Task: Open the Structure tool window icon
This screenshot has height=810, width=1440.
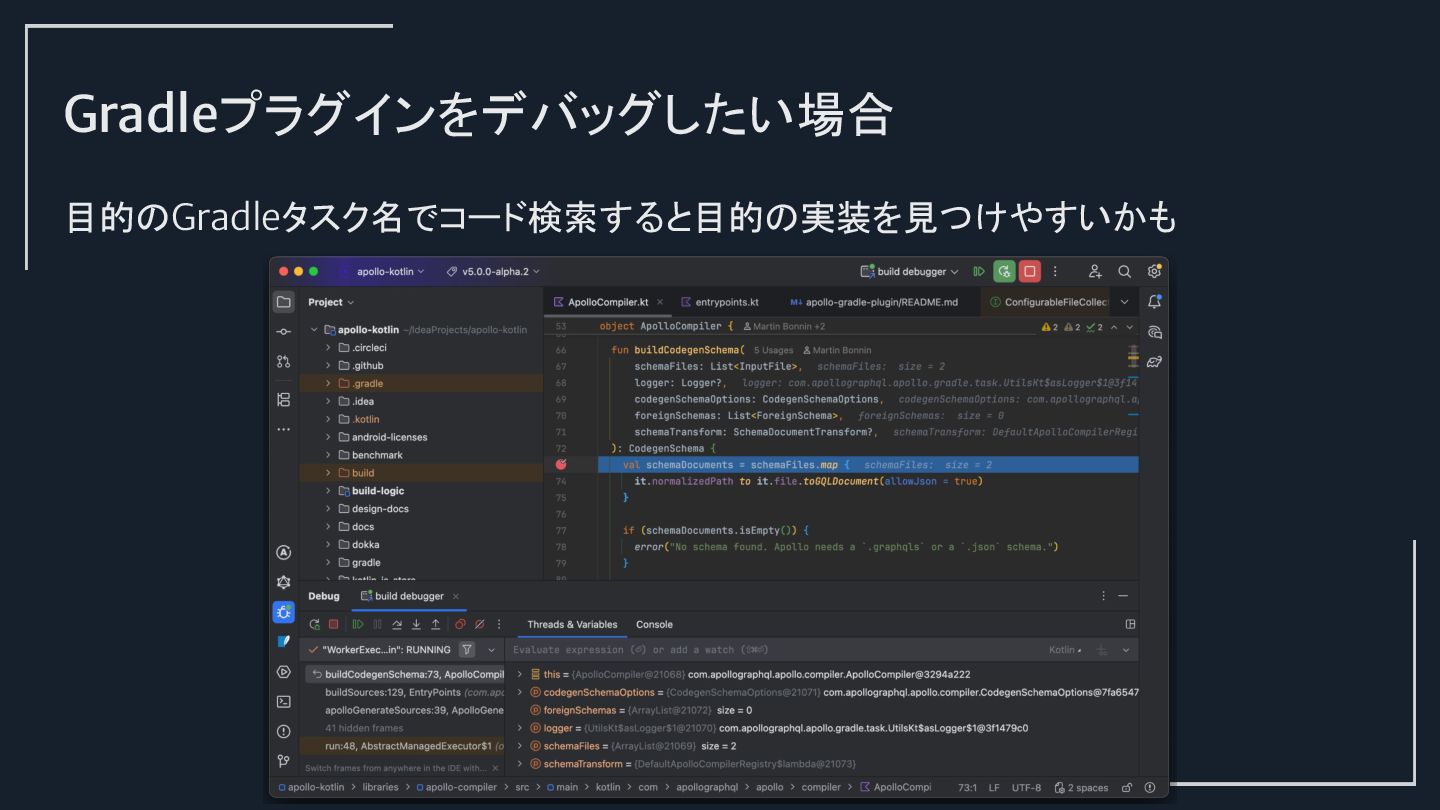Action: (x=284, y=400)
